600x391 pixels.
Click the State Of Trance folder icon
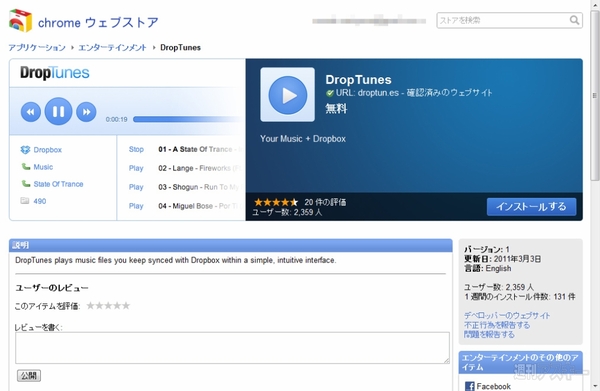click(x=26, y=184)
